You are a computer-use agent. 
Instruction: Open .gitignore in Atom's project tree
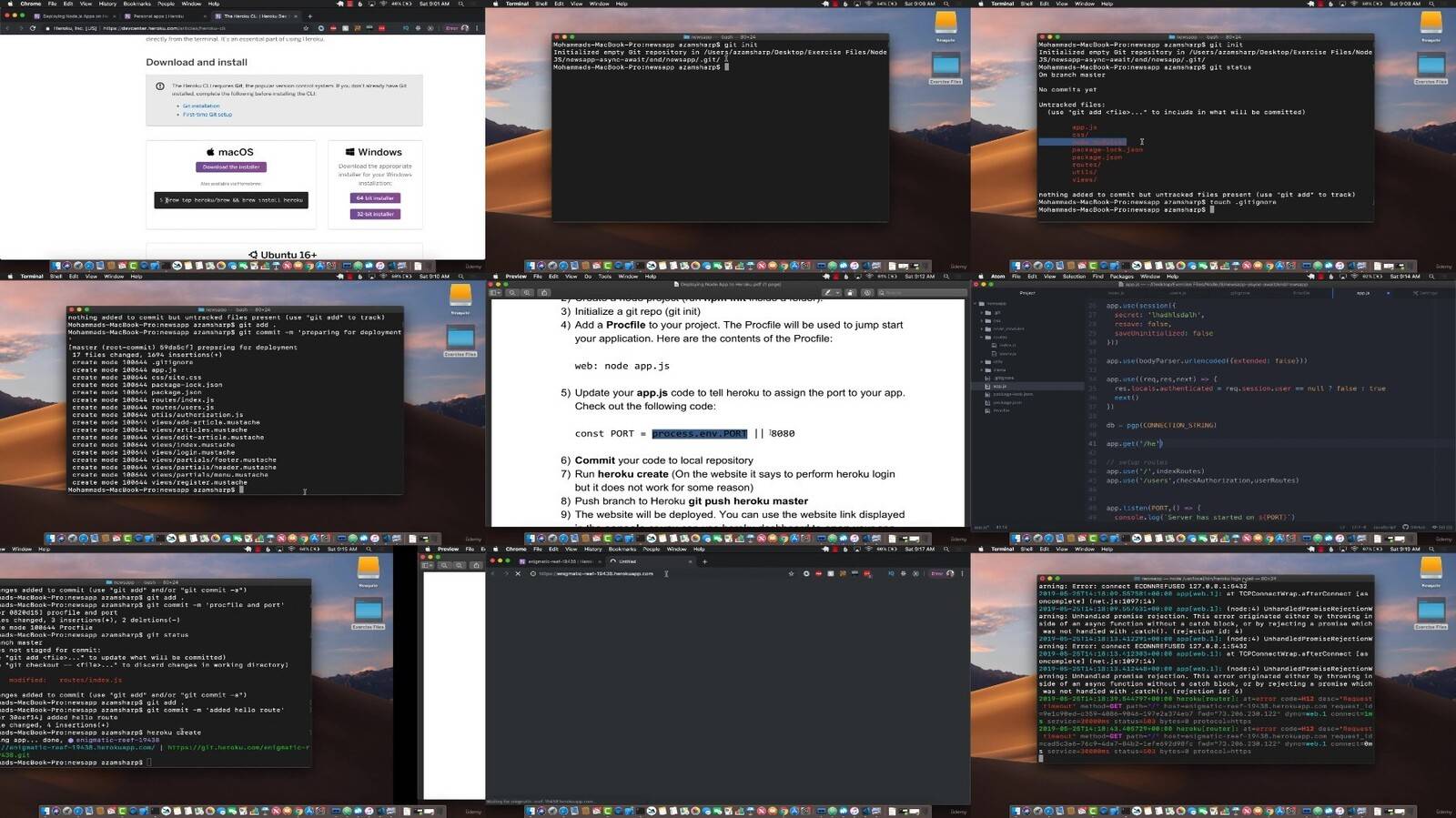point(999,379)
